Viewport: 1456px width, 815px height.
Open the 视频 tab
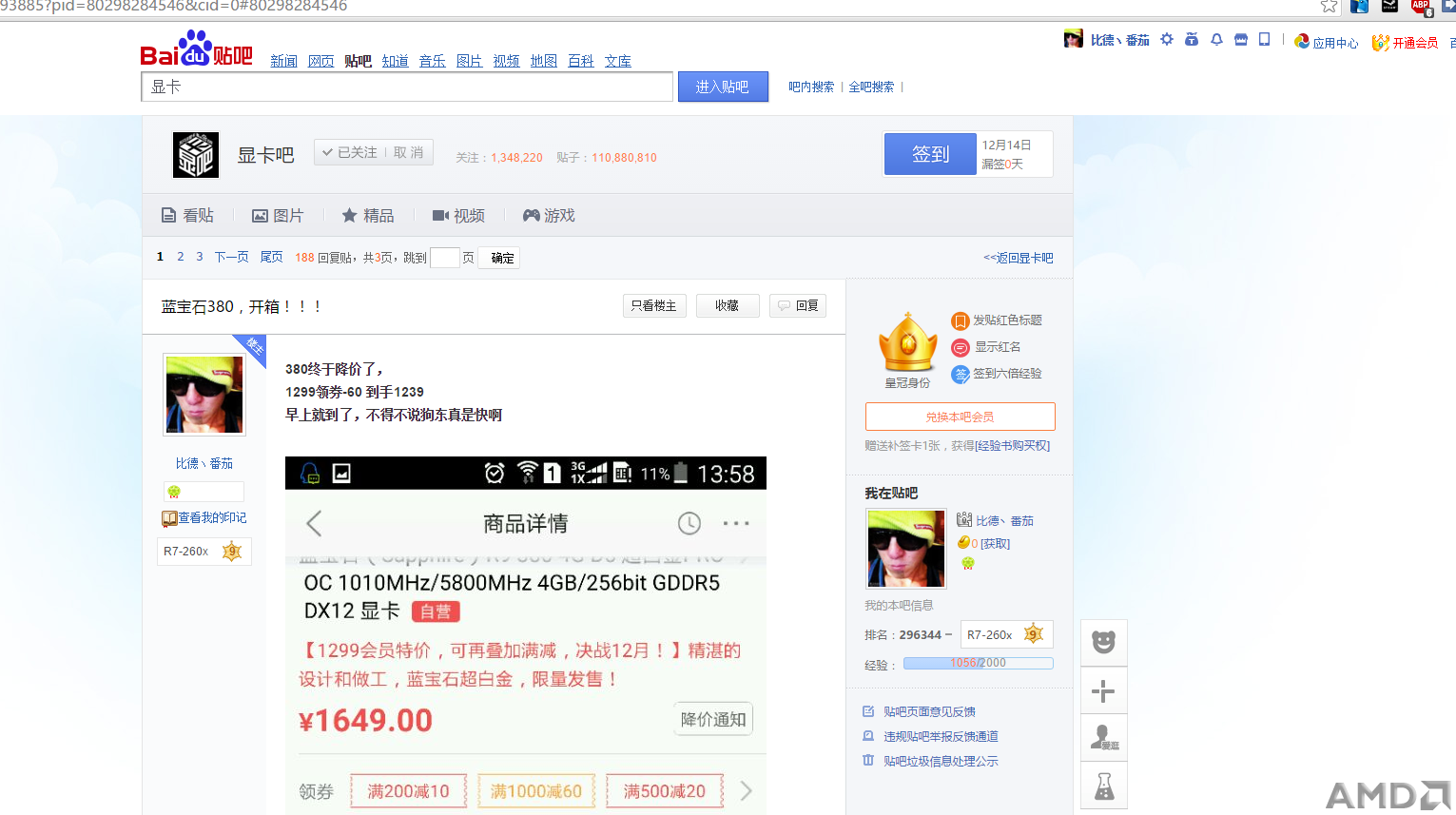click(x=458, y=216)
